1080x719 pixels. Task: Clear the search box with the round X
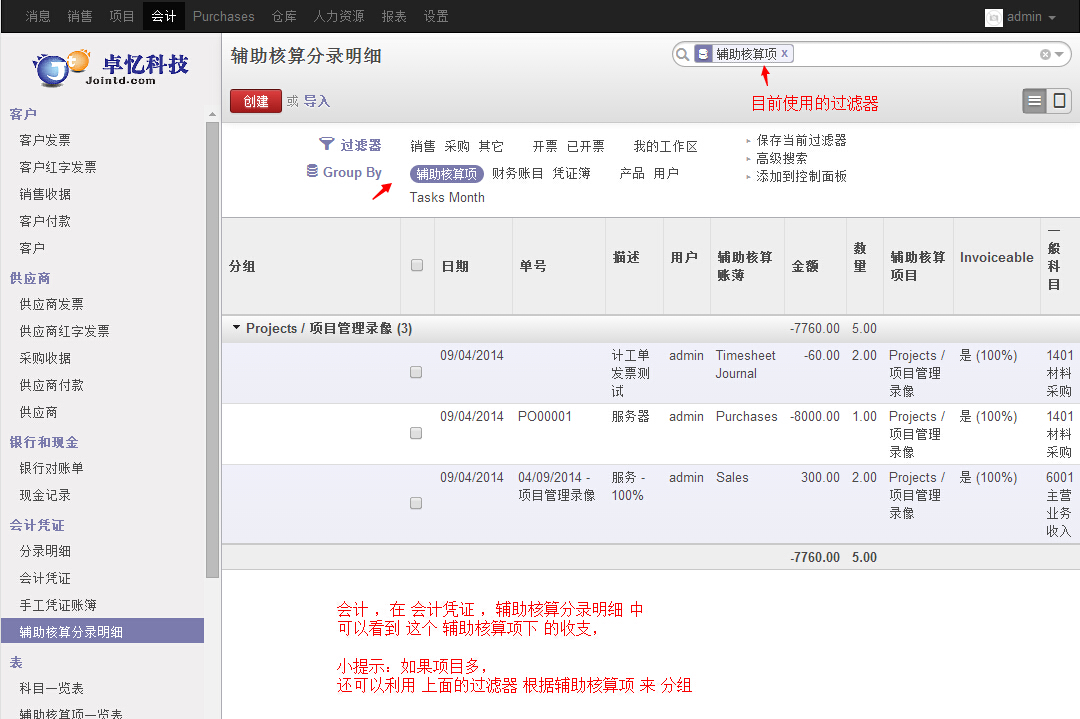[x=1045, y=55]
